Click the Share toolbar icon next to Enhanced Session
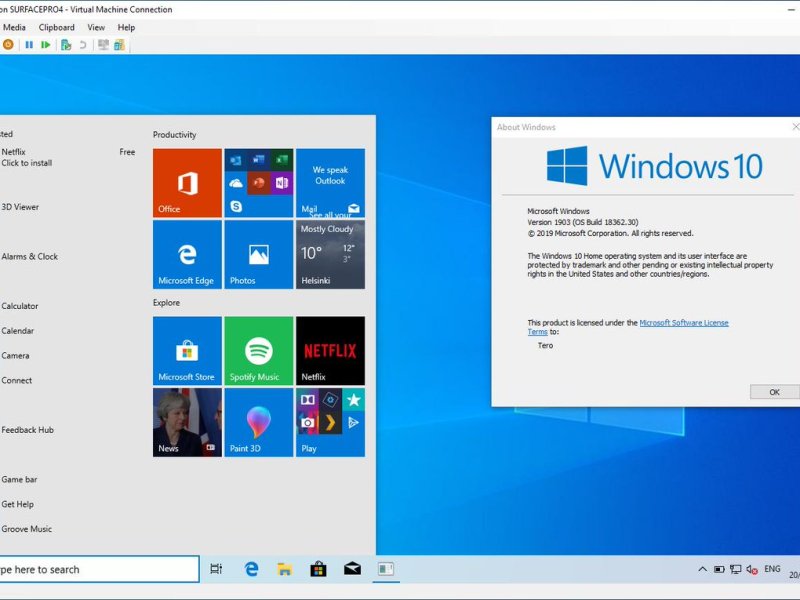800x600 pixels. [x=119, y=45]
